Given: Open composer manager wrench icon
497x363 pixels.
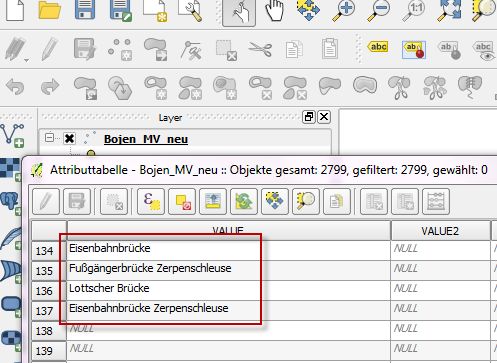Looking at the screenshot, I should pos(190,11).
